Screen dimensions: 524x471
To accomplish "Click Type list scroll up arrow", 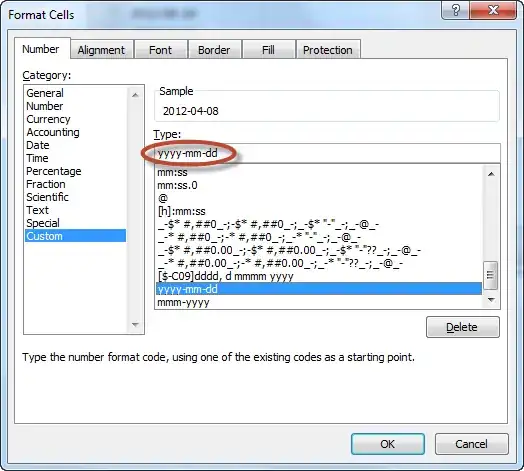I will (491, 174).
